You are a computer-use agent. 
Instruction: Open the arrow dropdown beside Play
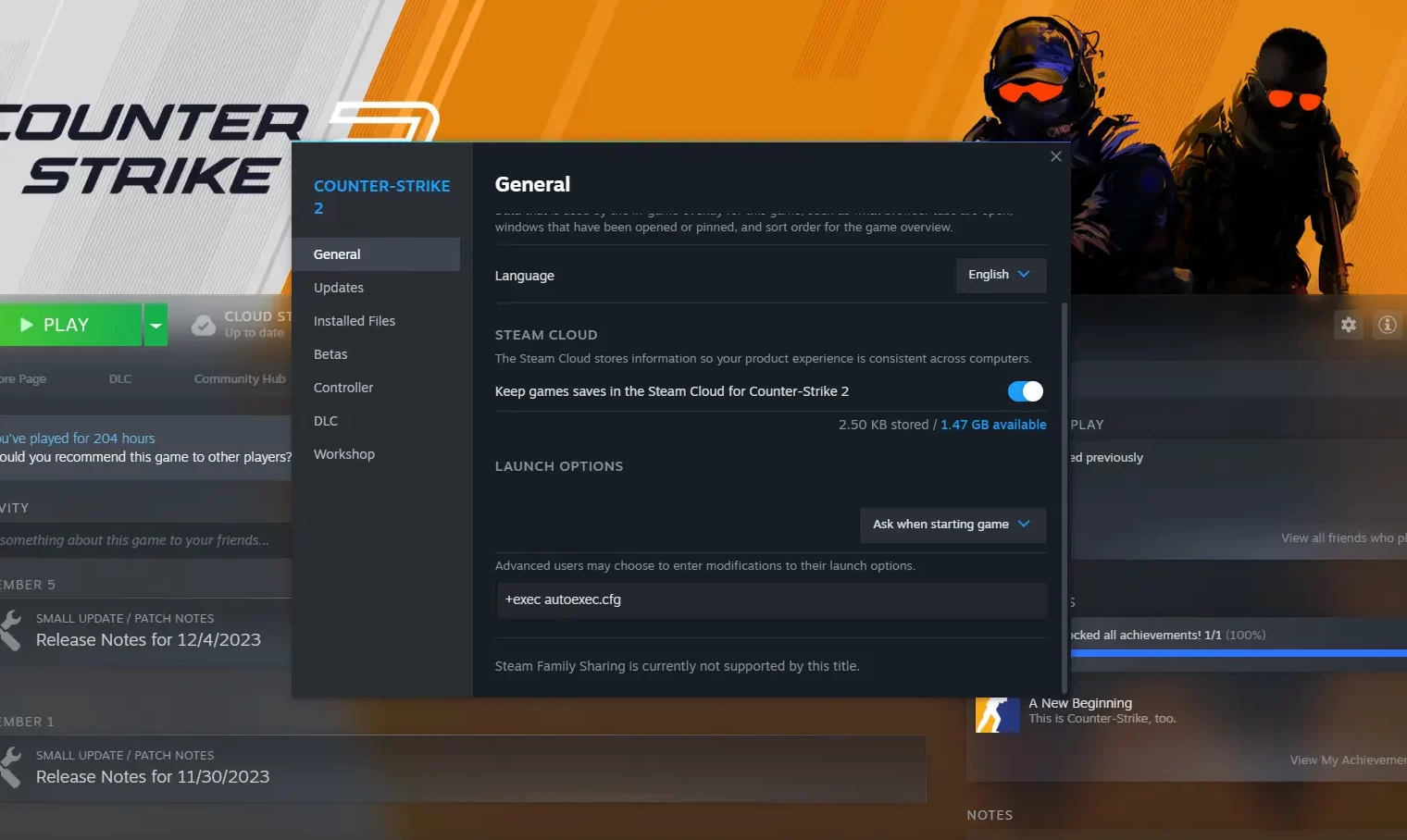[156, 325]
